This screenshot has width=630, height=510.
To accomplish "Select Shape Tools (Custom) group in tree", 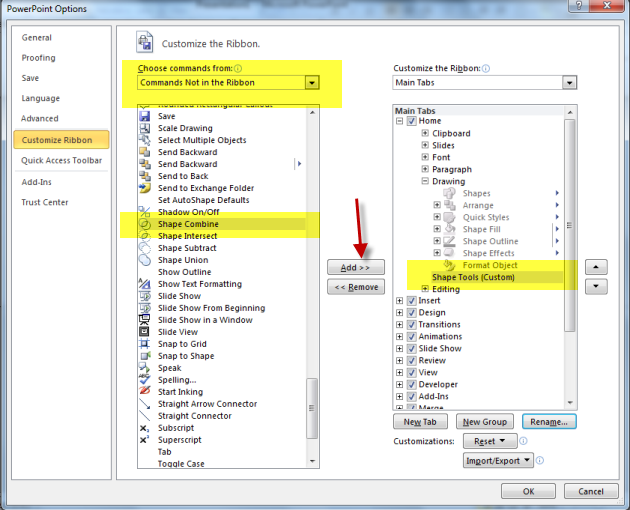I will (x=473, y=277).
